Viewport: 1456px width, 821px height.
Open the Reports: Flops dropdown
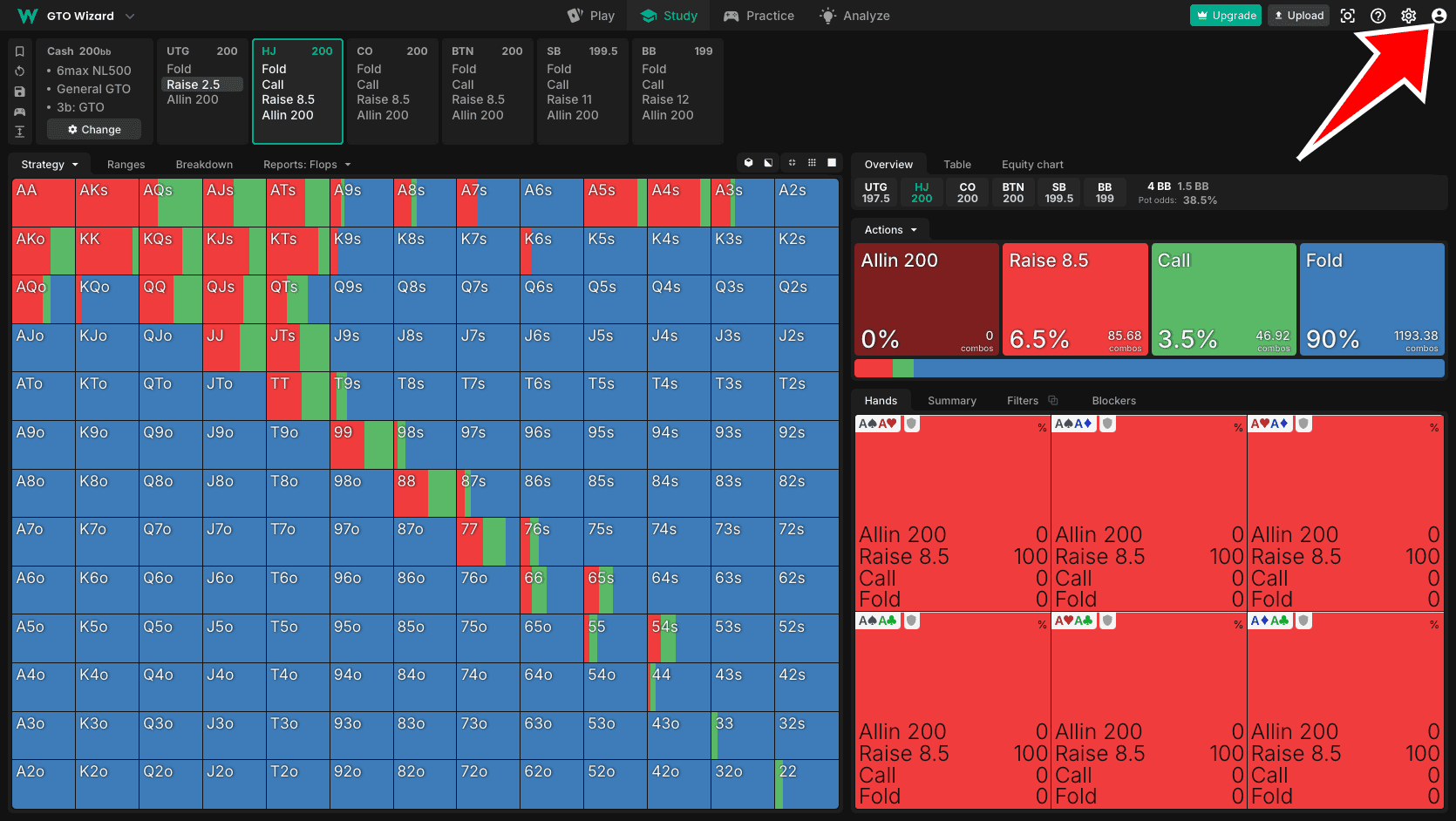tap(307, 165)
